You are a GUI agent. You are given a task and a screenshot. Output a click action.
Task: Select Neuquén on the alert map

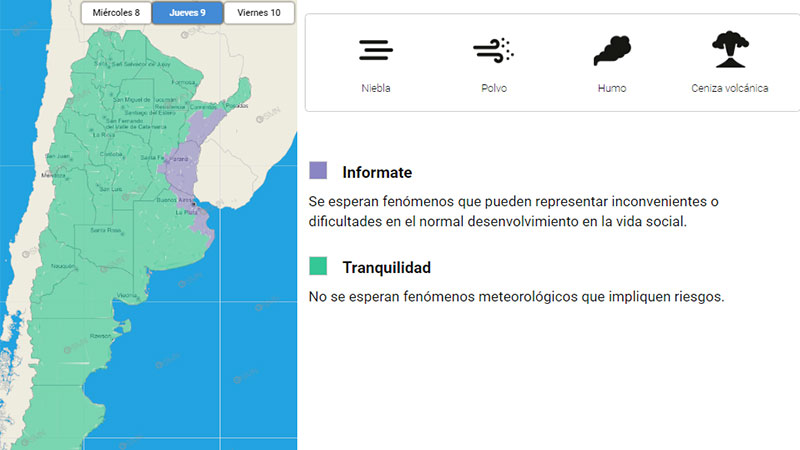61,266
